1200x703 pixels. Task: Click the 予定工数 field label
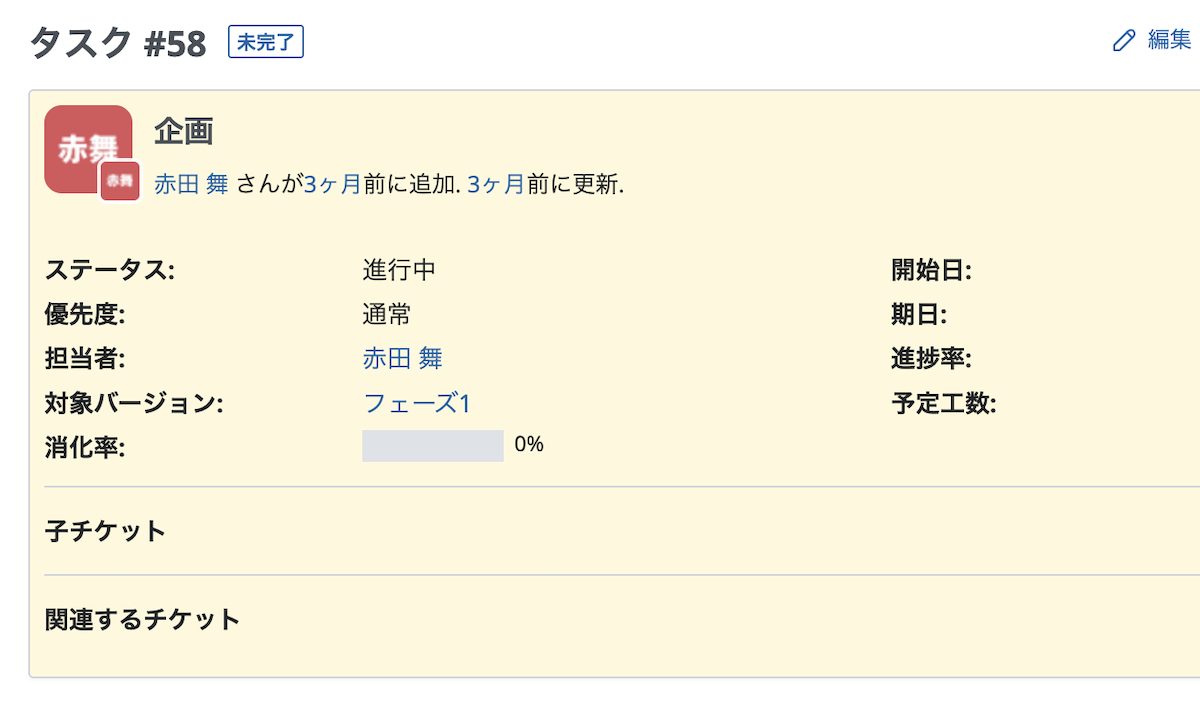[943, 403]
